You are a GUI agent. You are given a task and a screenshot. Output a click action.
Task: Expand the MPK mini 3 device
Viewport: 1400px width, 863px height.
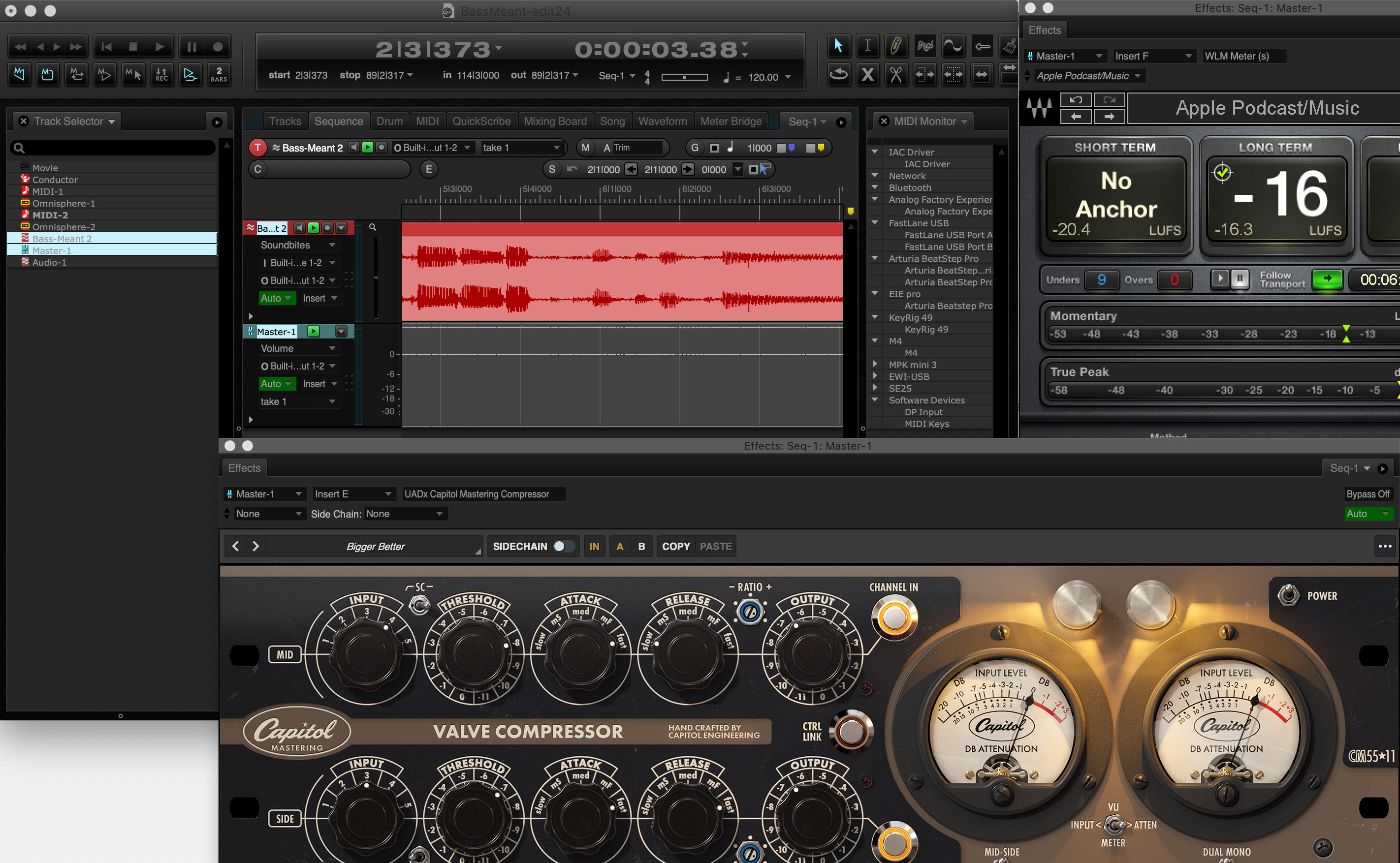874,364
